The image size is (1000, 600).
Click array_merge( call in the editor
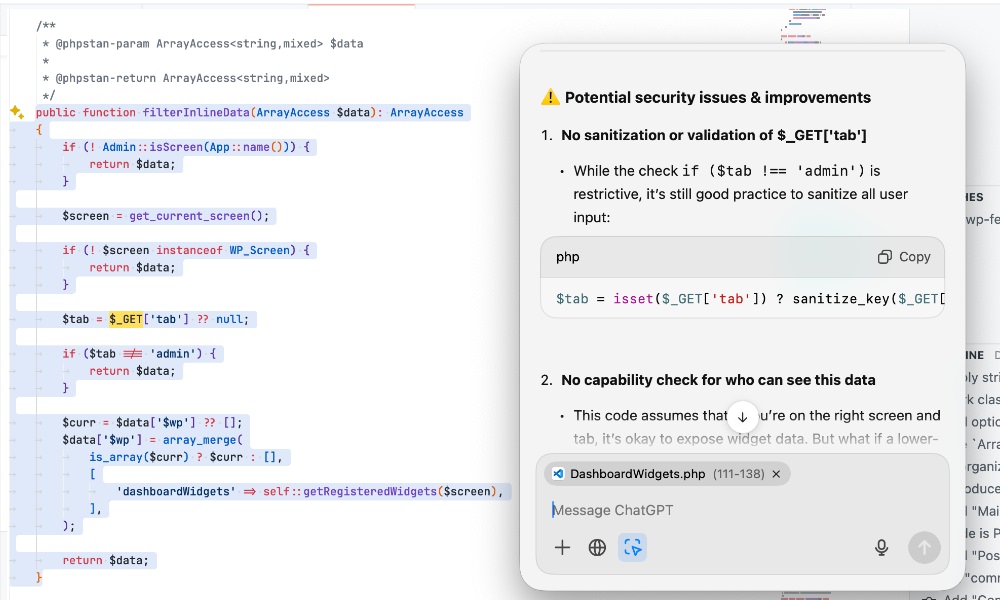pyautogui.click(x=203, y=439)
